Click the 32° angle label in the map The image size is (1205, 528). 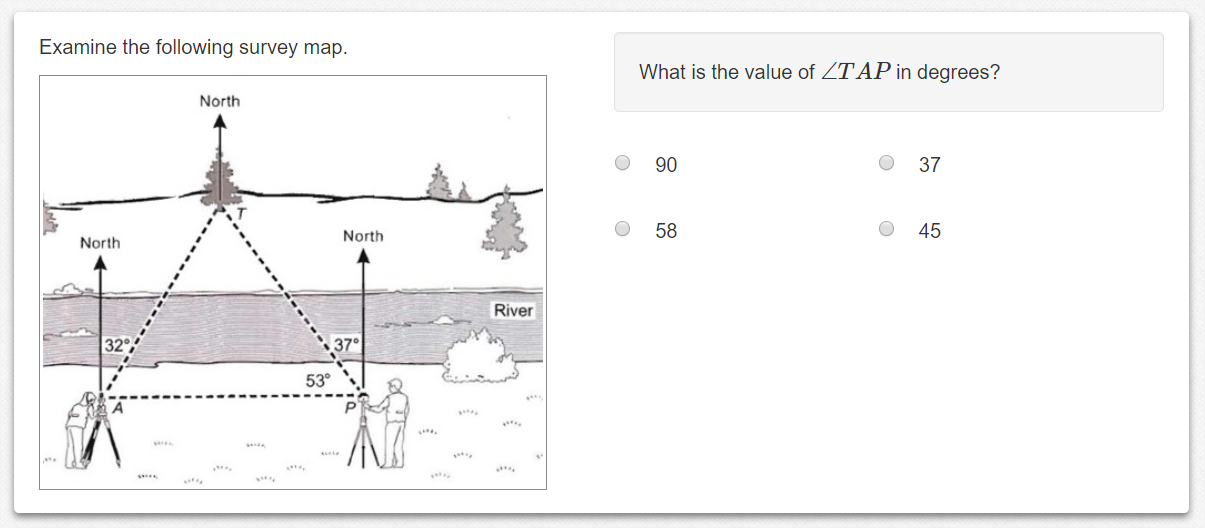click(117, 346)
